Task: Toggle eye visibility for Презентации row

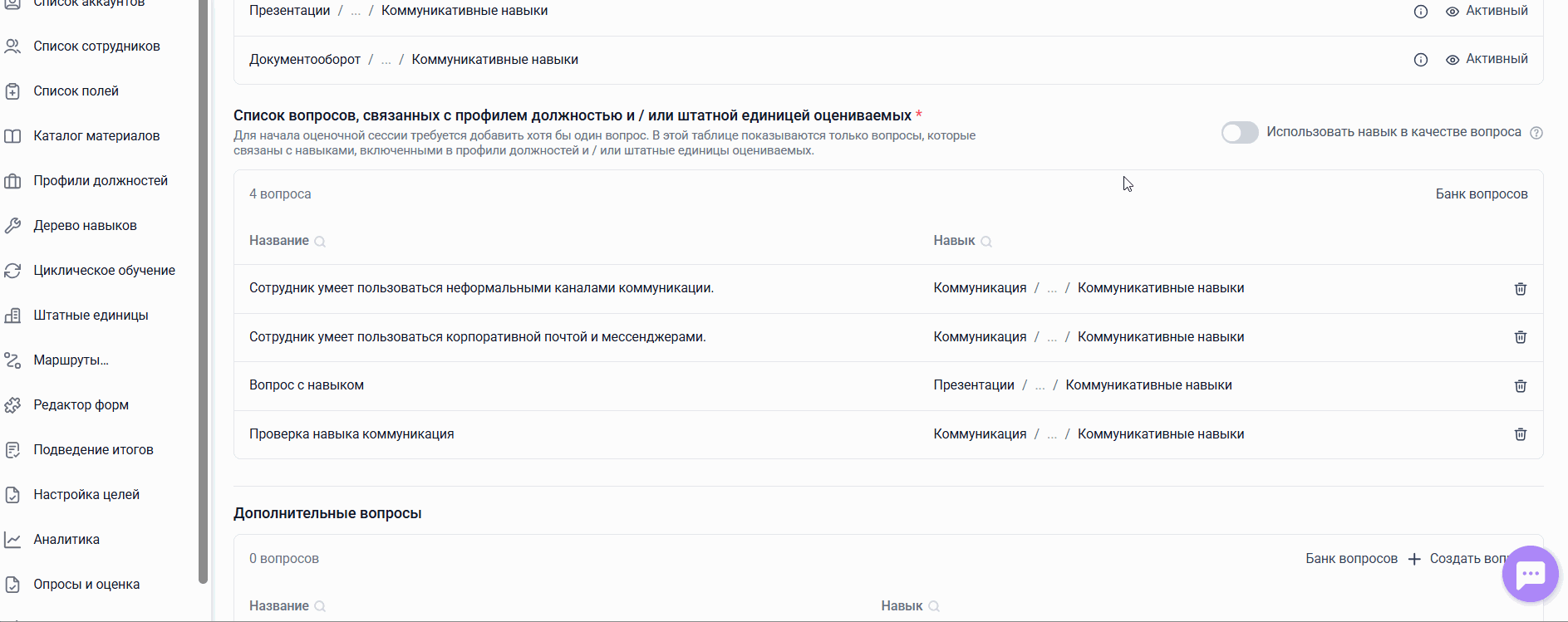Action: (x=1452, y=12)
